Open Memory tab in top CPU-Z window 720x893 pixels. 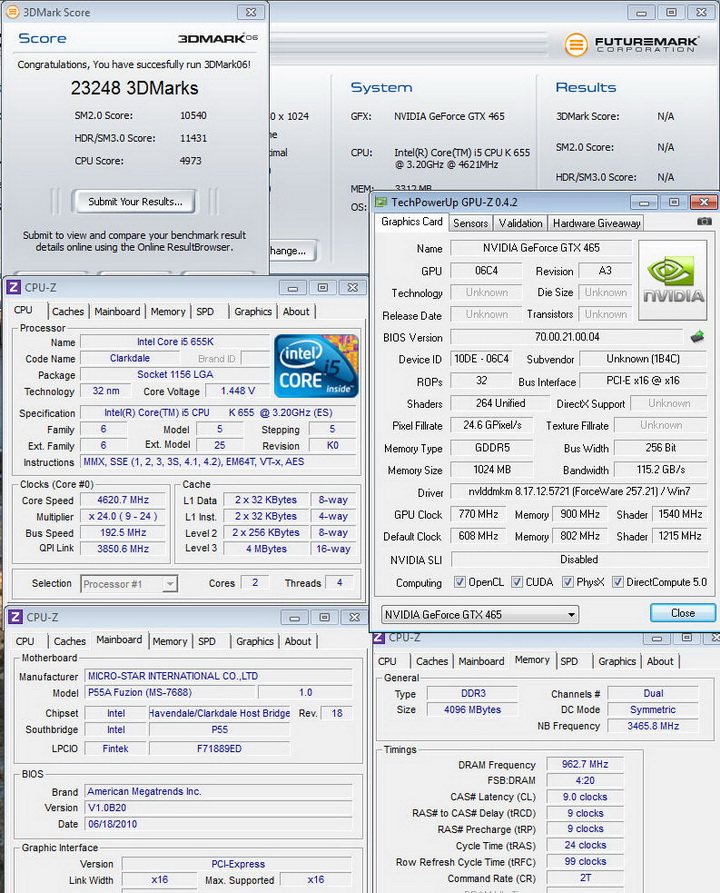(168, 312)
